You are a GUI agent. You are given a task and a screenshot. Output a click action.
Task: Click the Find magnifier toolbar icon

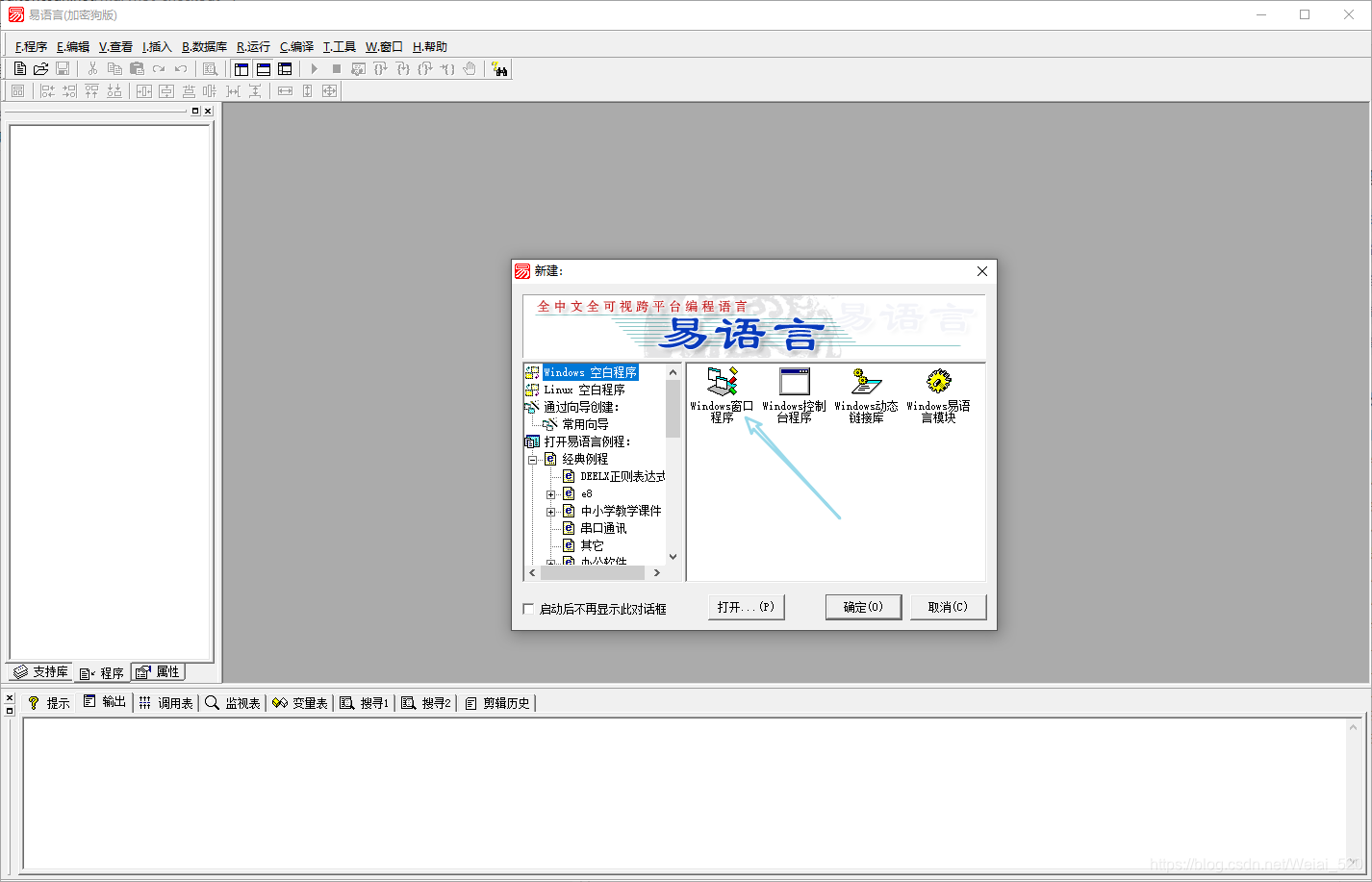click(210, 68)
